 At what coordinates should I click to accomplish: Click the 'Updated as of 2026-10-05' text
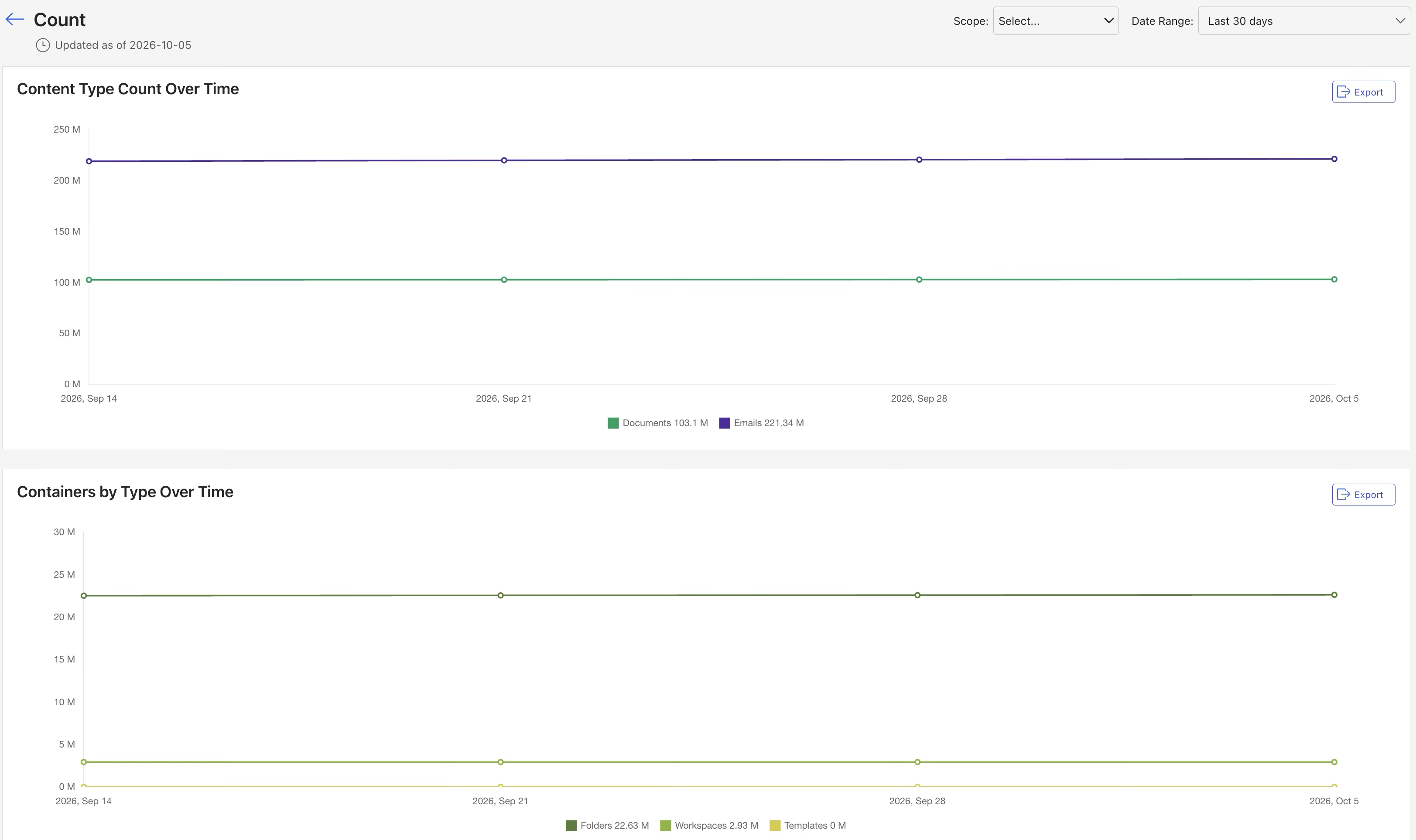(123, 45)
